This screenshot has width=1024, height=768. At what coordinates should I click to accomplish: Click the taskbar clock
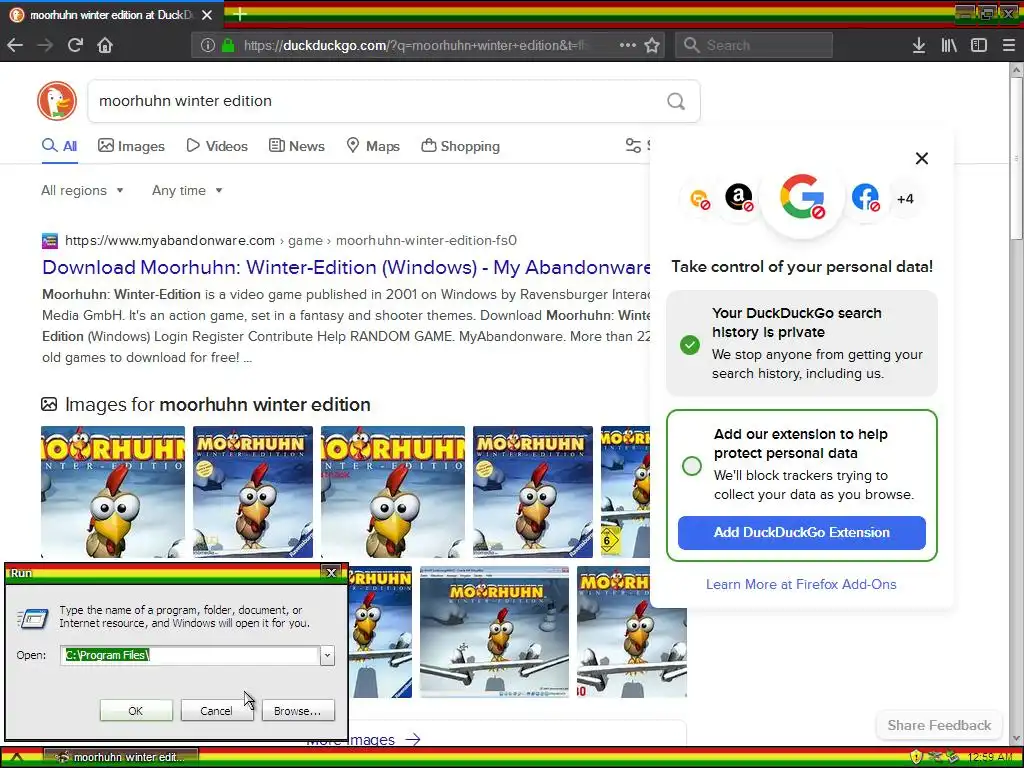[x=990, y=758]
